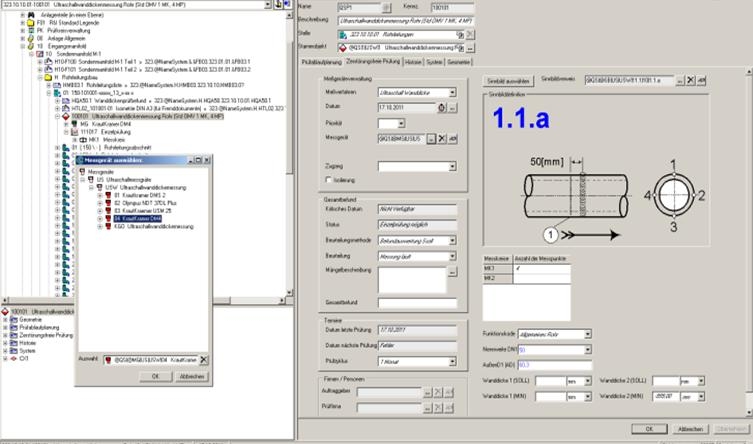Click the folder icon for Rohrleitungsbau in the tree

click(x=50, y=75)
